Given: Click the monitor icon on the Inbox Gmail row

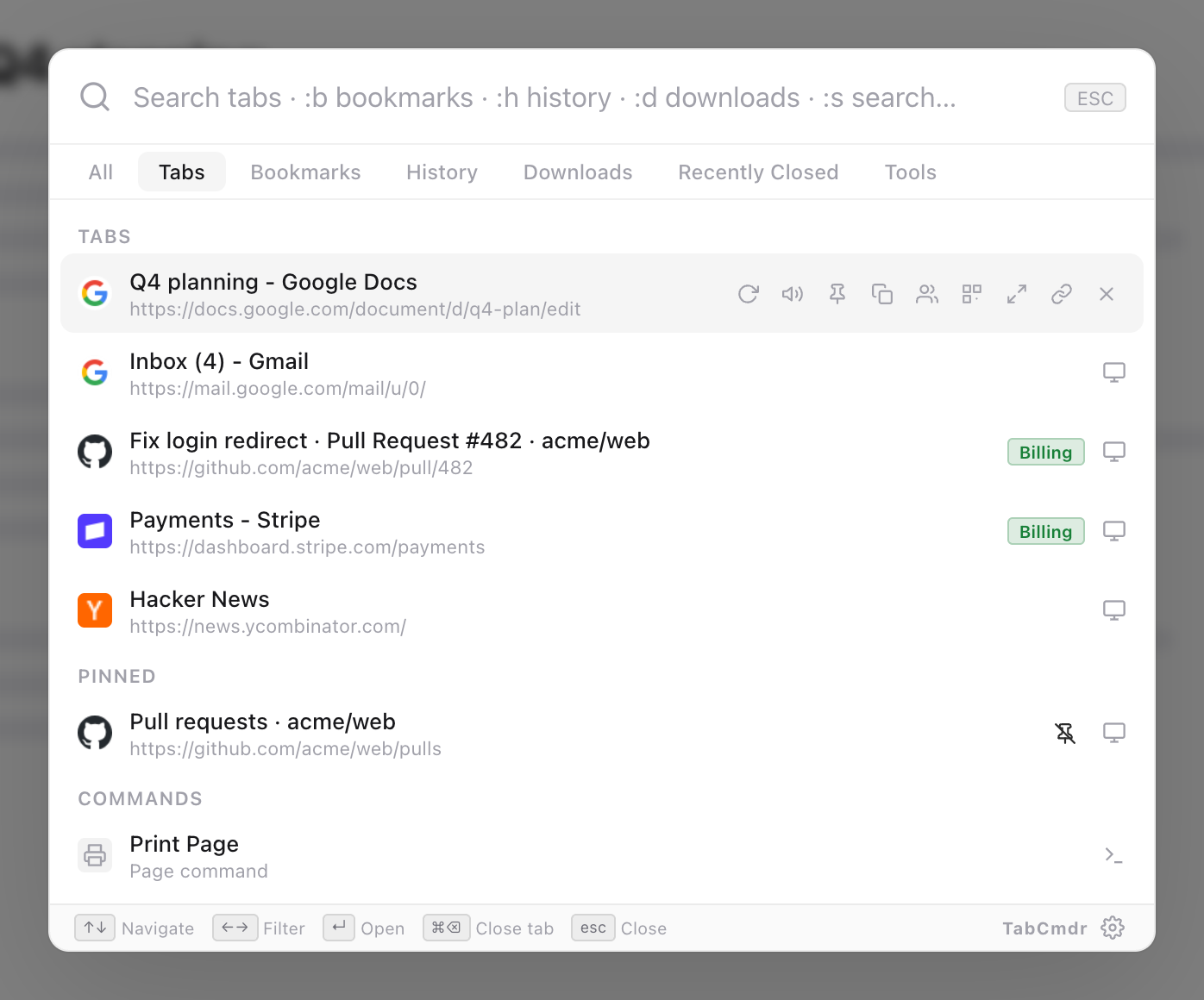Looking at the screenshot, I should (1114, 372).
